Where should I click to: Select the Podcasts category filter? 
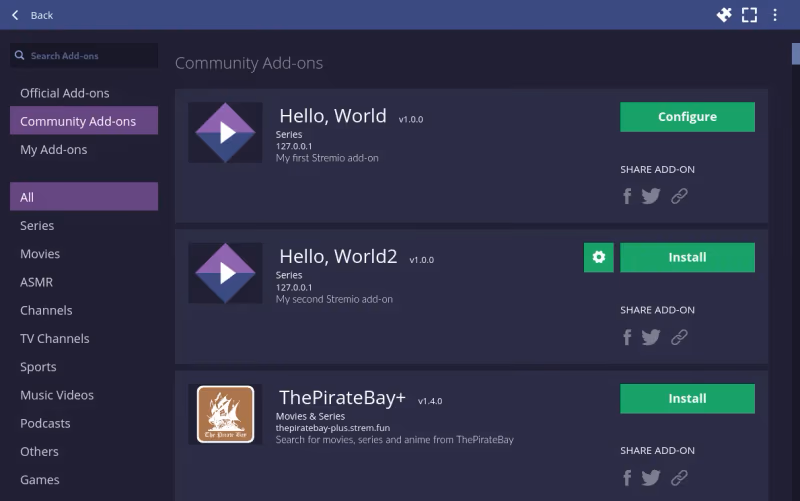45,423
